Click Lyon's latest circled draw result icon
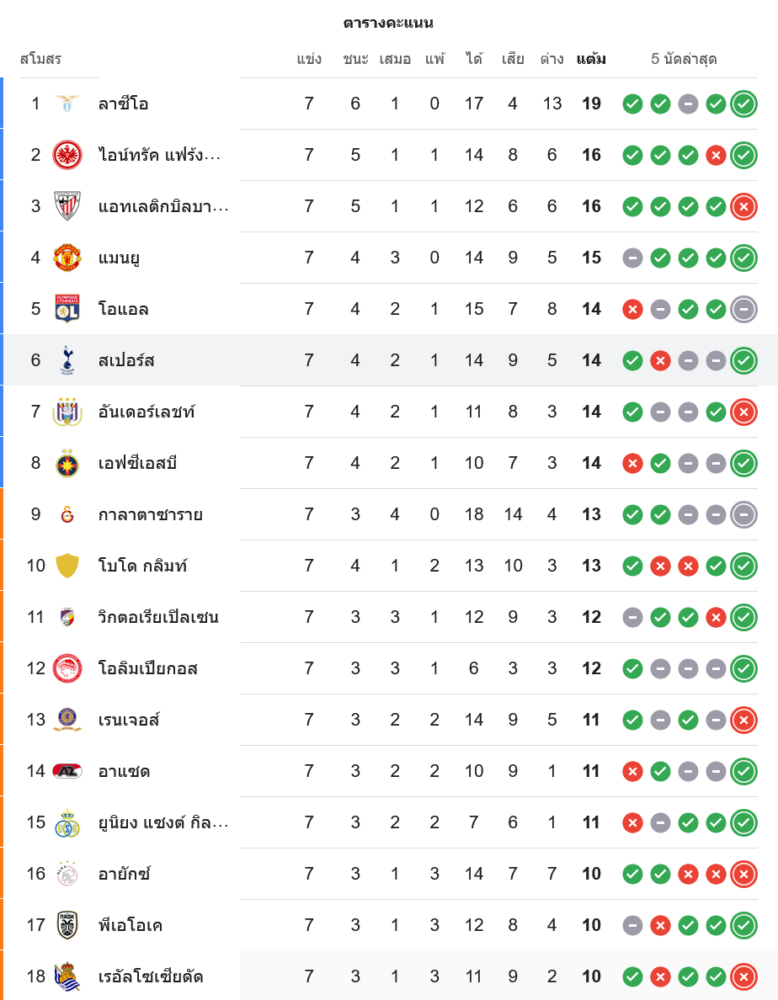 743,309
